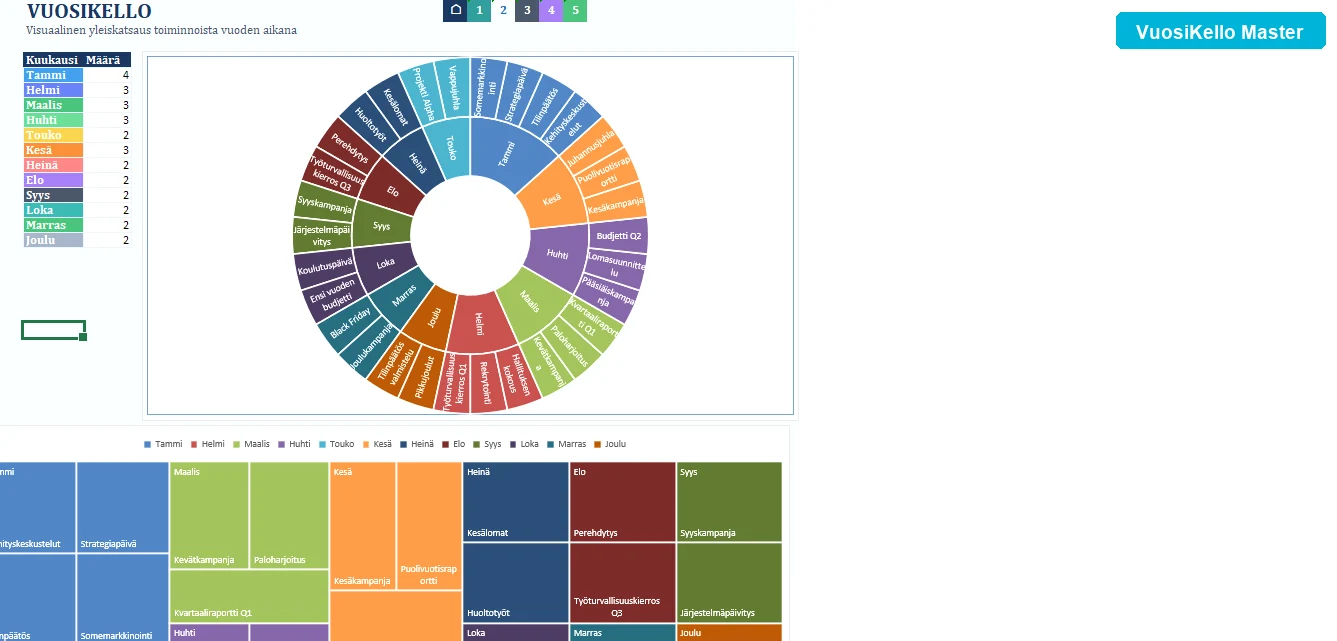
Task: Click the Kvartaaliraportti Q1 treemap tile
Action: point(249,596)
